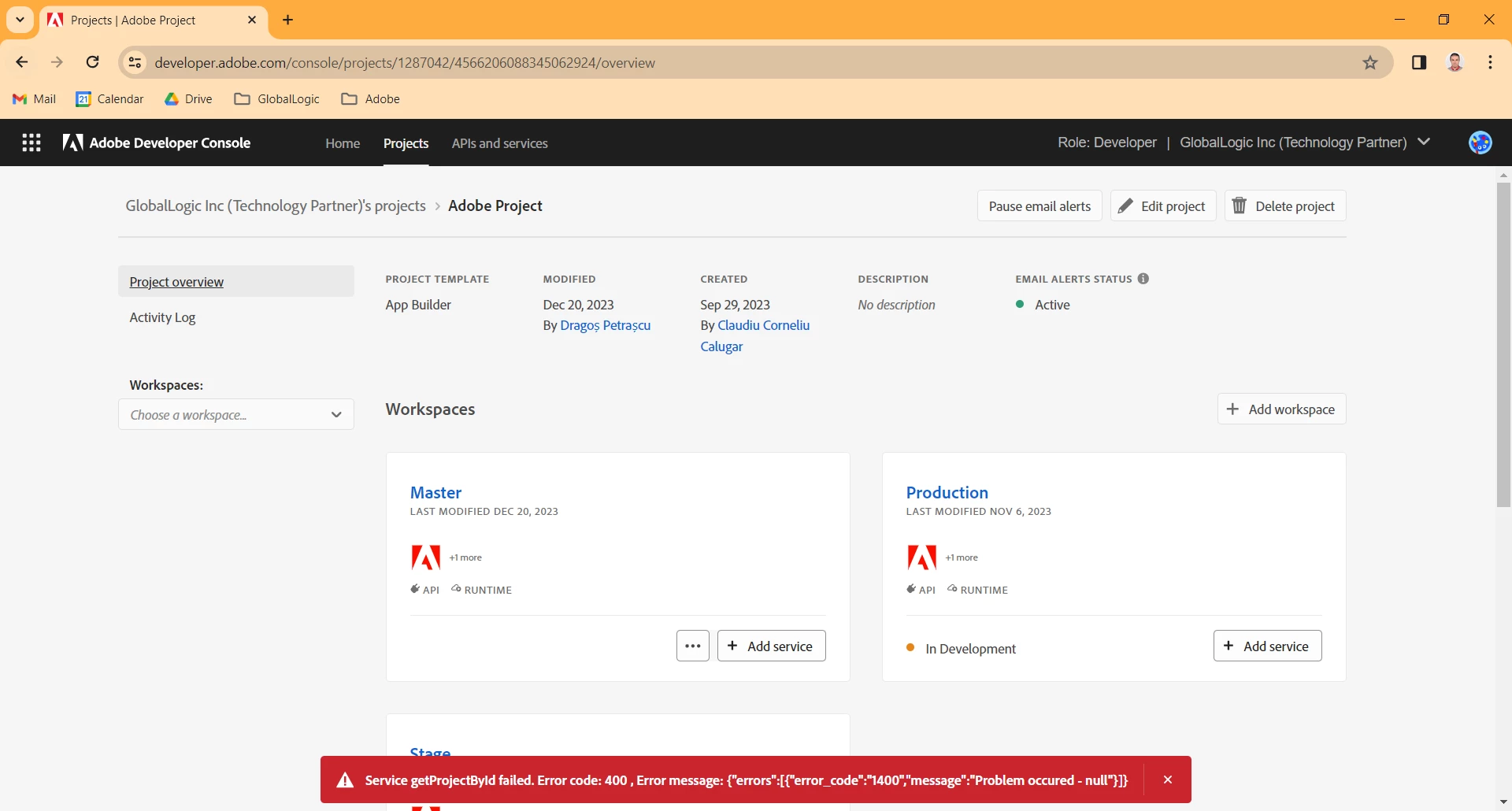View site information icon in address bar
The width and height of the screenshot is (1512, 811).
(135, 62)
